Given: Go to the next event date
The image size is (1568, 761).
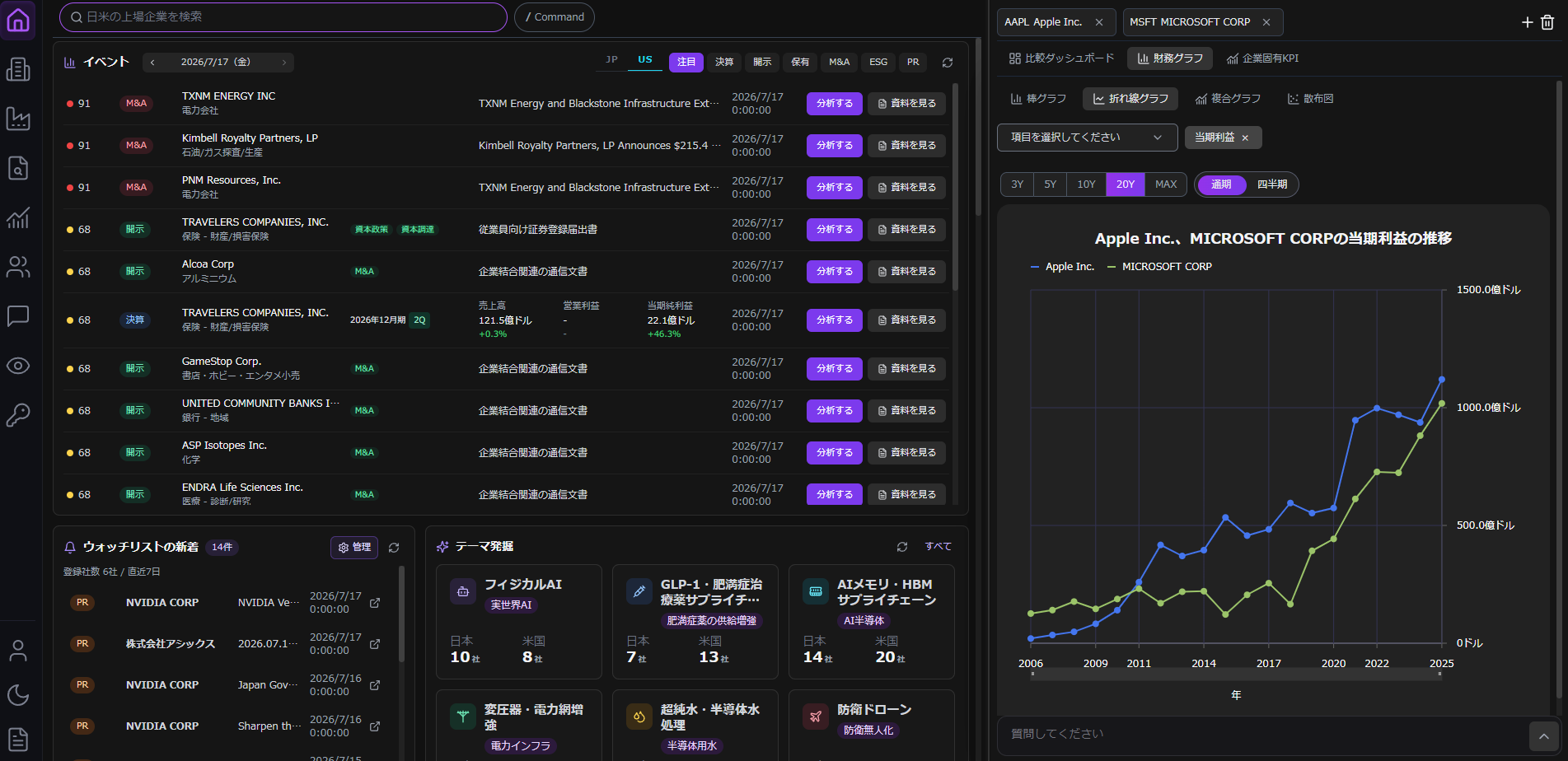Looking at the screenshot, I should (x=284, y=63).
